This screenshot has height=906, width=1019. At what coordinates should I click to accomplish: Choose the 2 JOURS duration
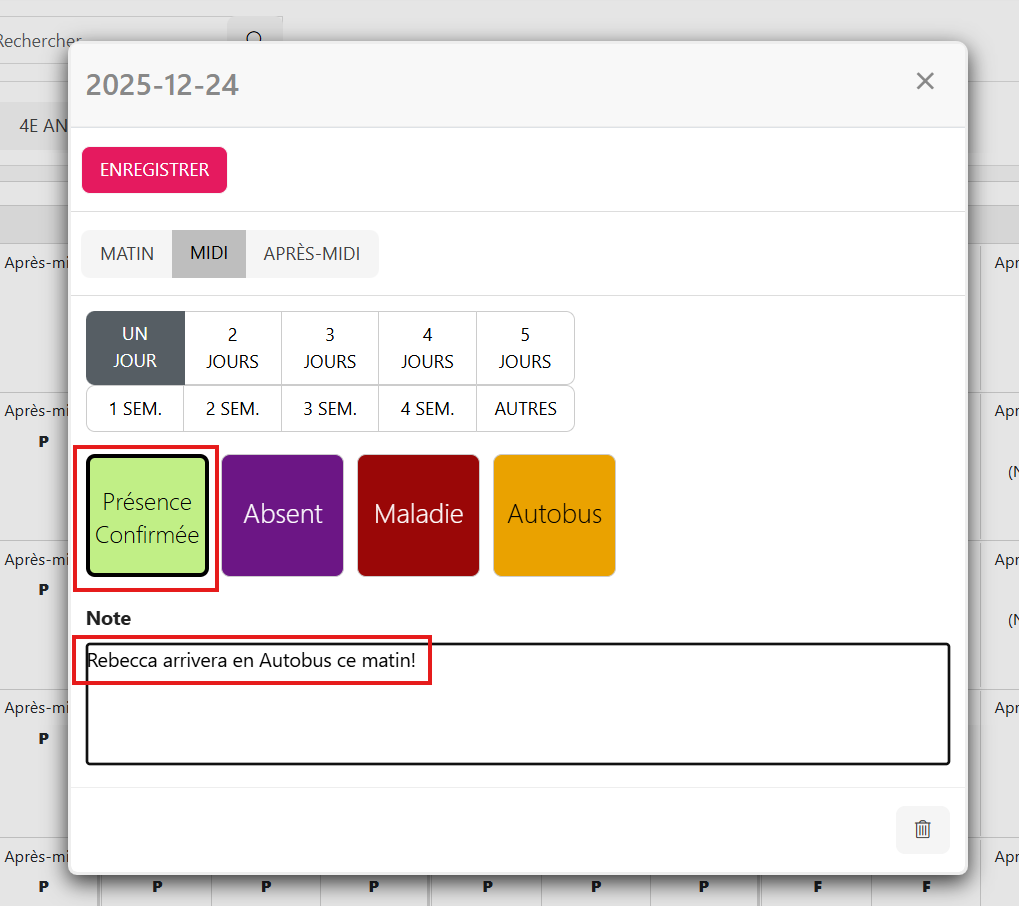coord(233,348)
